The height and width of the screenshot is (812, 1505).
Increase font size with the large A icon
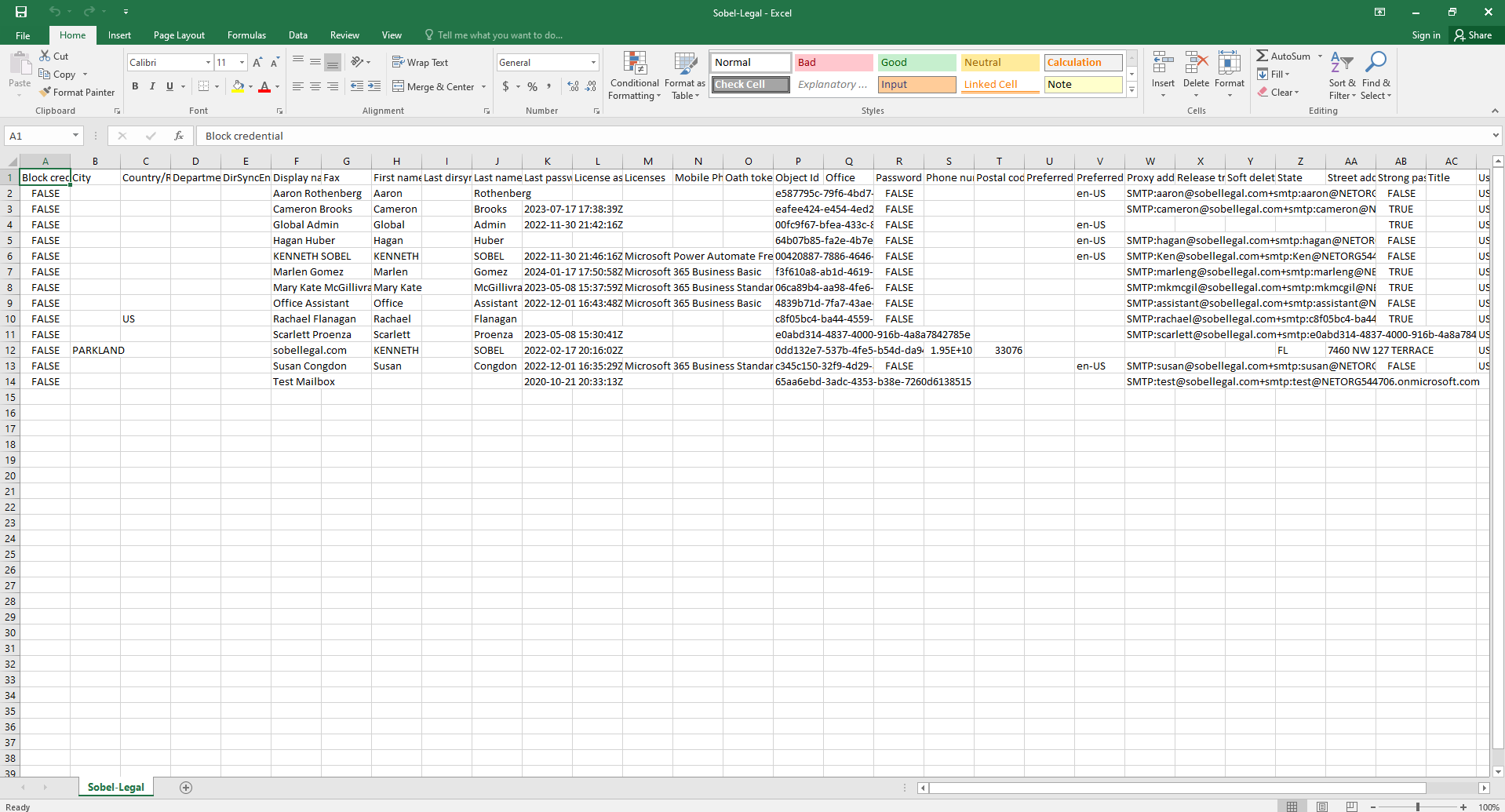[257, 63]
